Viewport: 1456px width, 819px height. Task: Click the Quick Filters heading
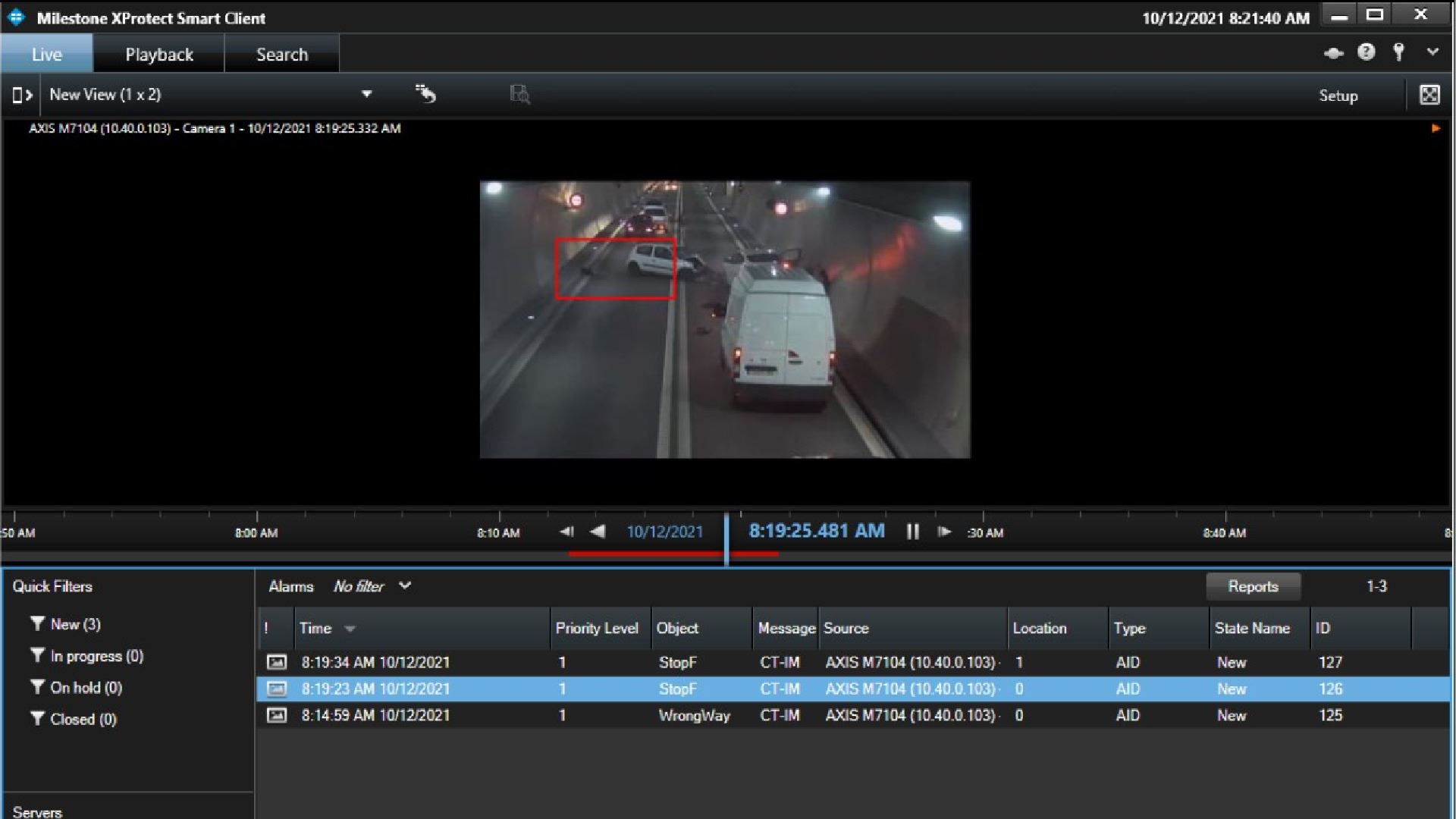pyautogui.click(x=52, y=586)
